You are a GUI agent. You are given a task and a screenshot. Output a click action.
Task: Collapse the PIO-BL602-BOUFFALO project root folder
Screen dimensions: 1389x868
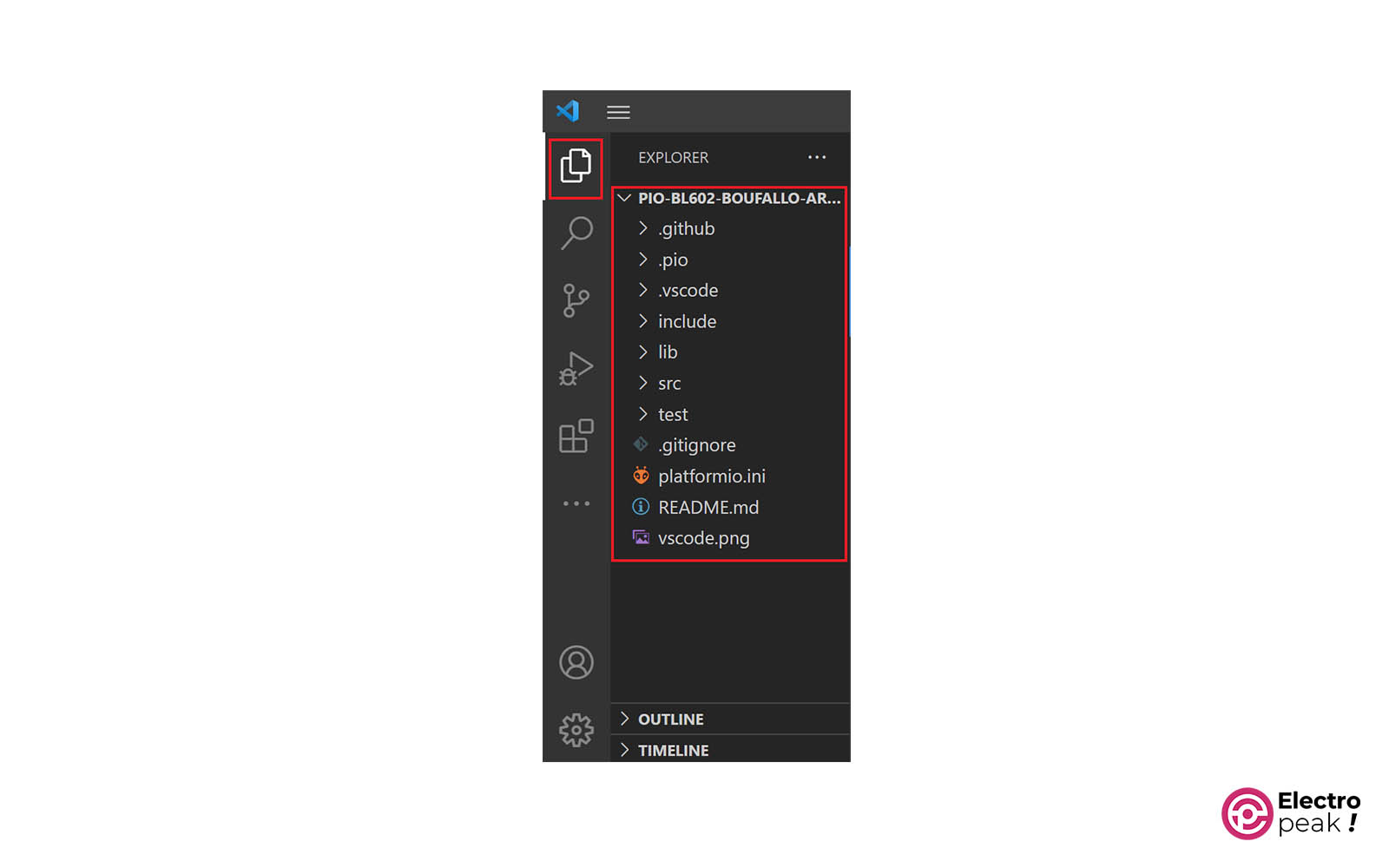tap(729, 198)
